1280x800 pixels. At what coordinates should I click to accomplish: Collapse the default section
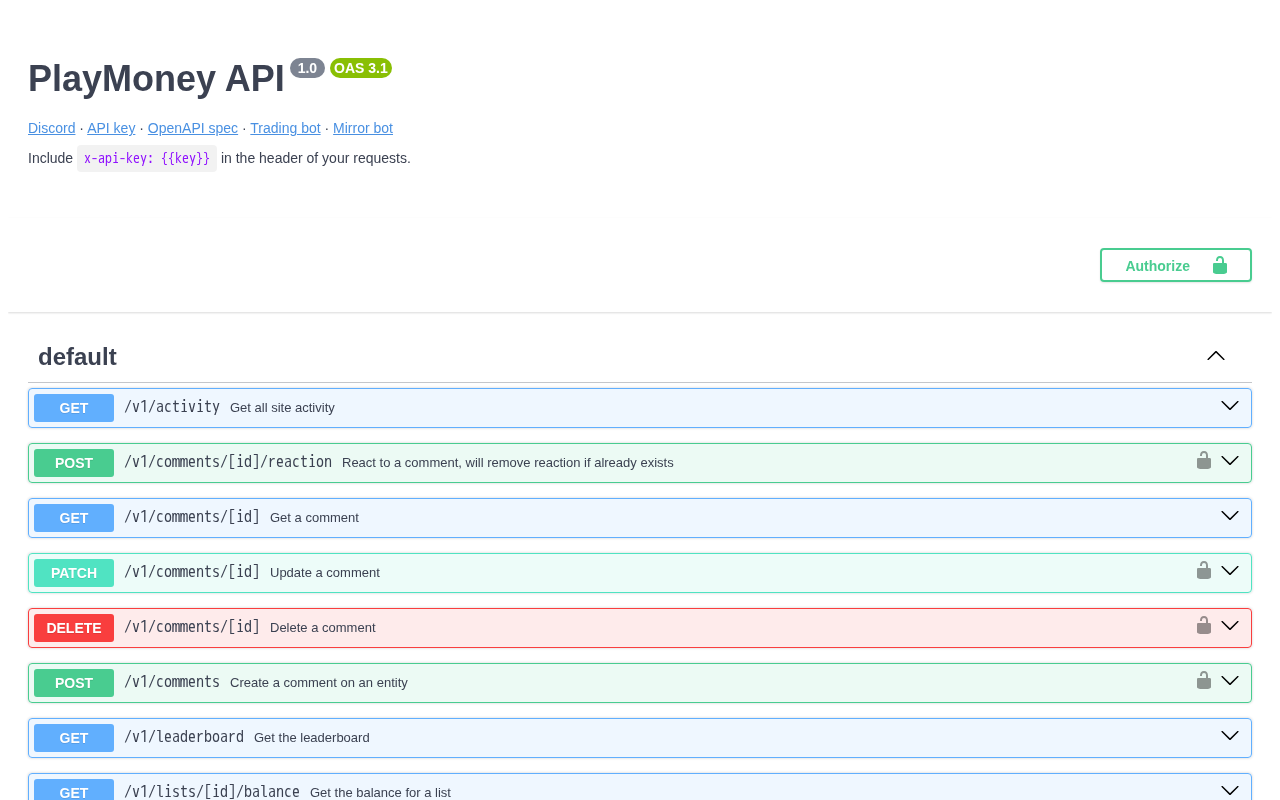pyautogui.click(x=1216, y=356)
